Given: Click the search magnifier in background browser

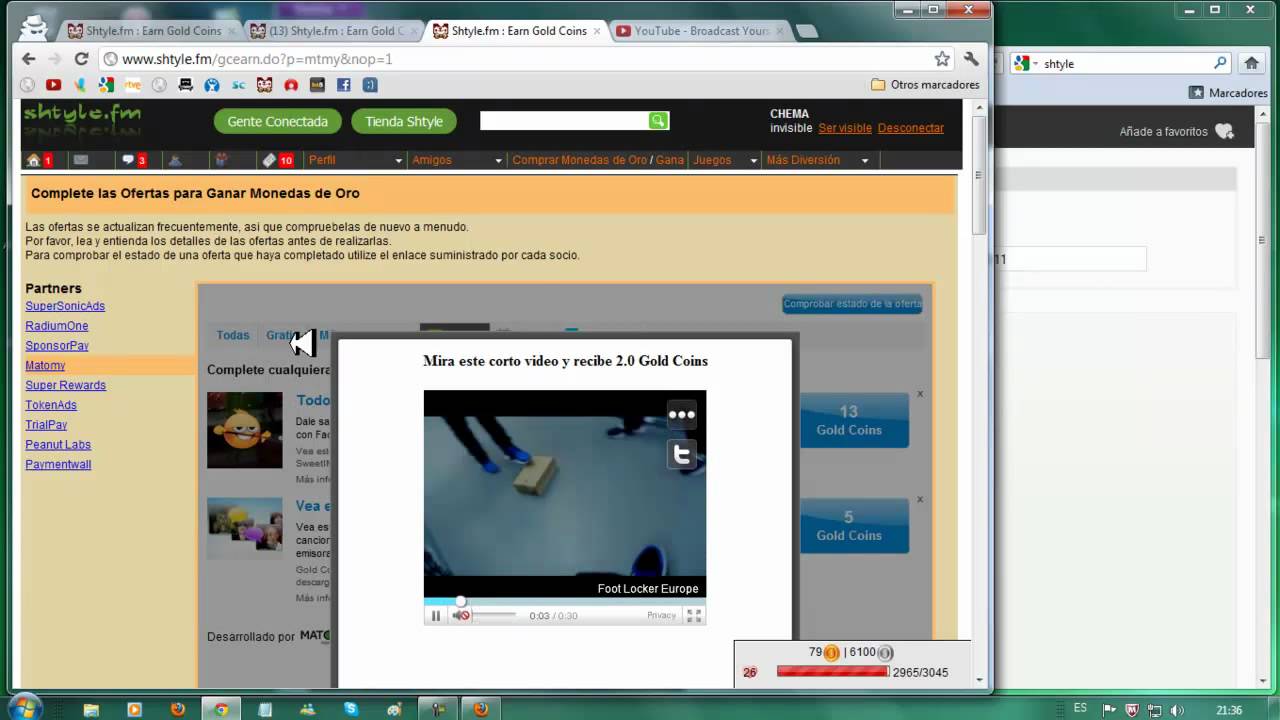Looking at the screenshot, I should pyautogui.click(x=1220, y=63).
